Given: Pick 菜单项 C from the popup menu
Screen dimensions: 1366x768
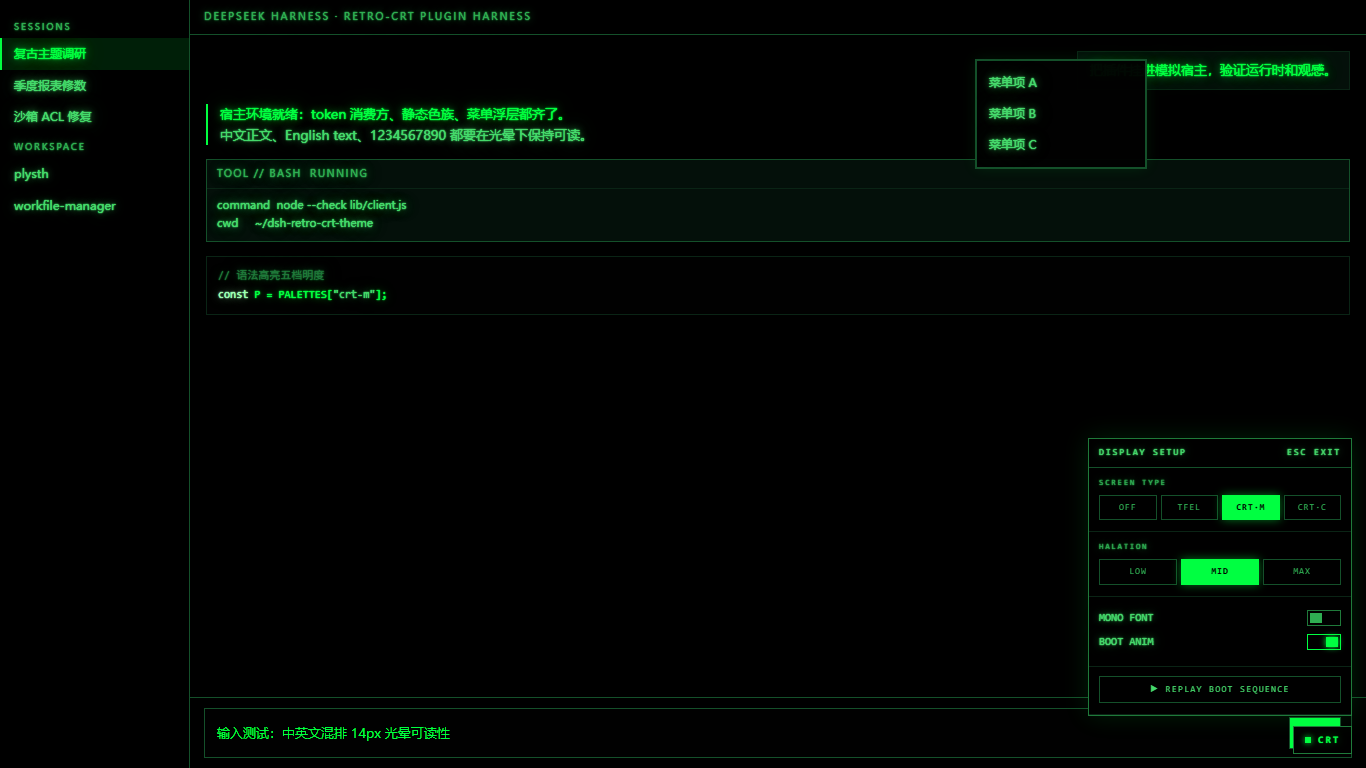Looking at the screenshot, I should point(1060,145).
